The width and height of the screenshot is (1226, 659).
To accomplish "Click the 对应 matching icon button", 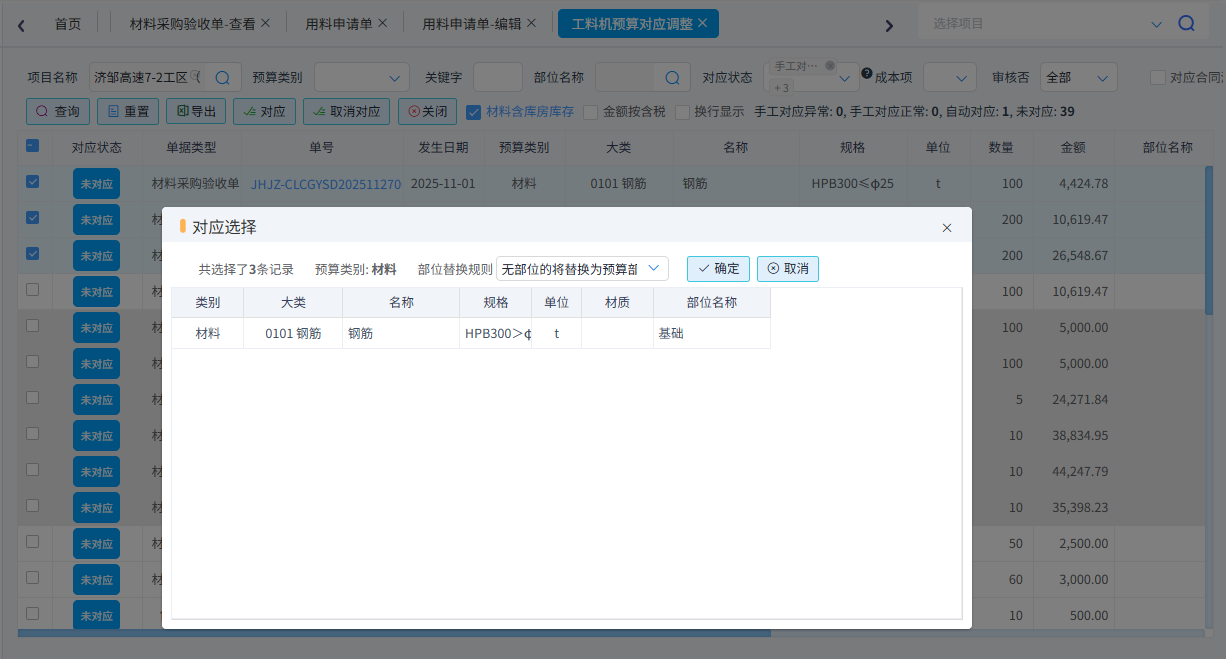I will [248, 111].
